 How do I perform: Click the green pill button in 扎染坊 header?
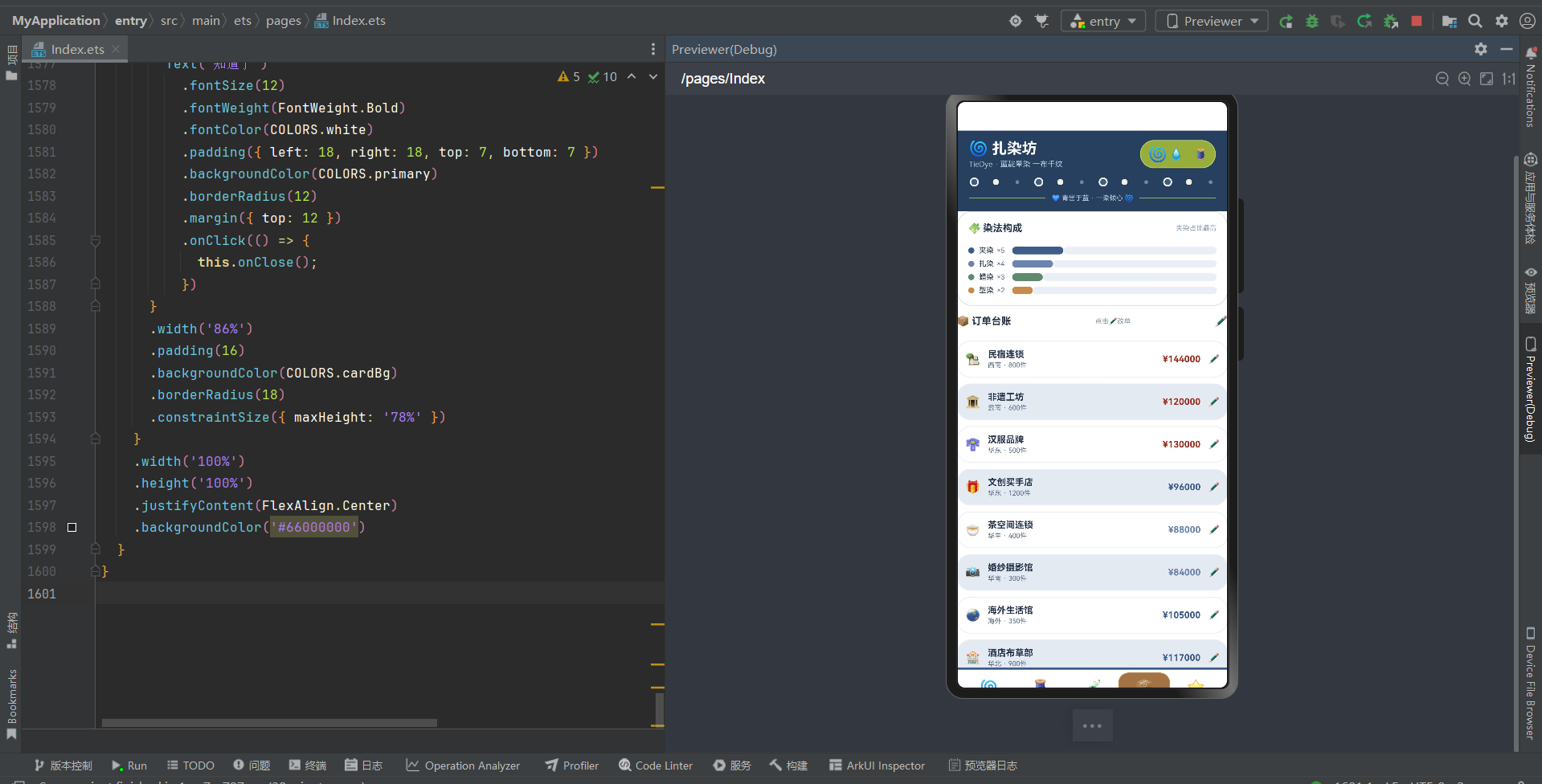pos(1177,154)
